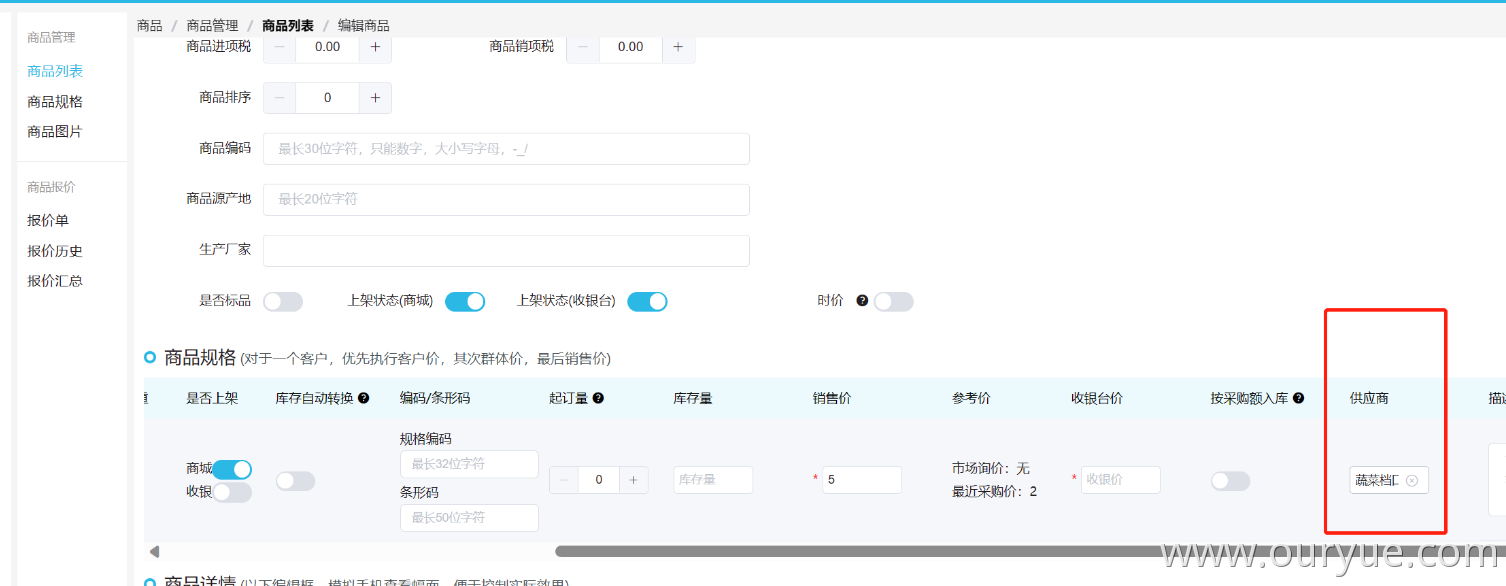The width and height of the screenshot is (1506, 586).
Task: Click 商品列表 breadcrumb link
Action: tap(288, 26)
